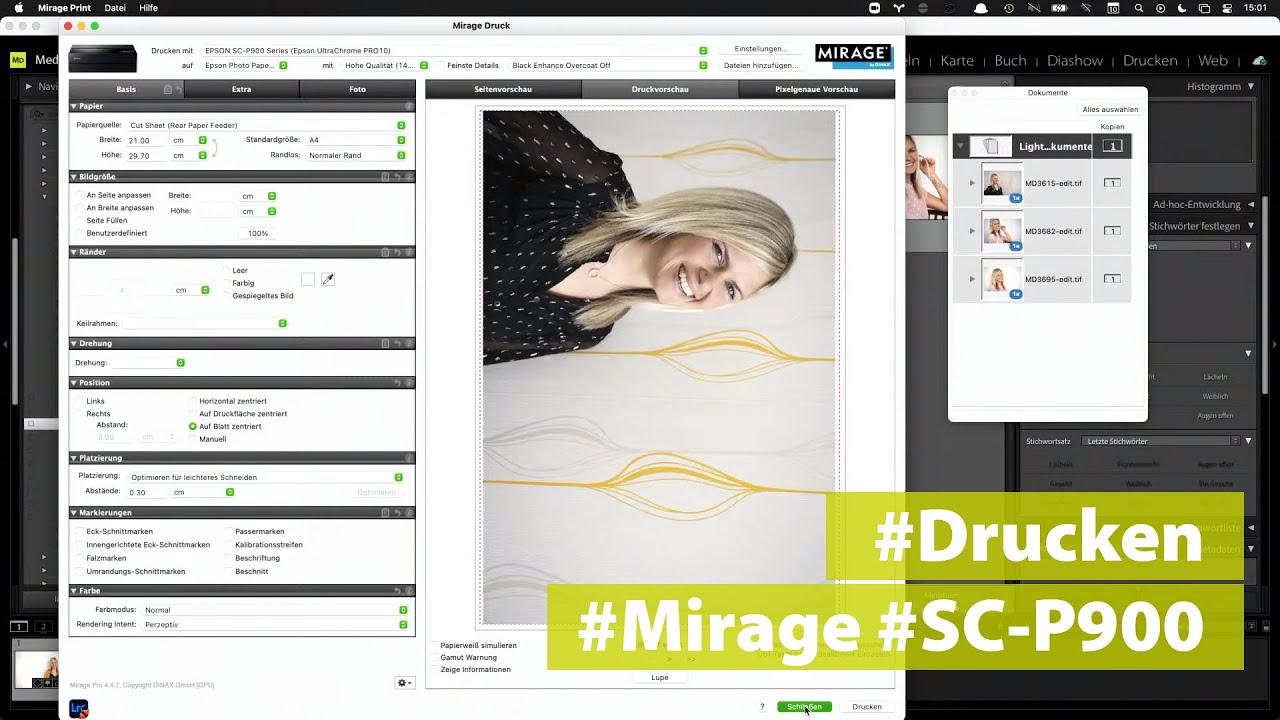Click Alles auswählen in Dokumente

coord(1110,110)
